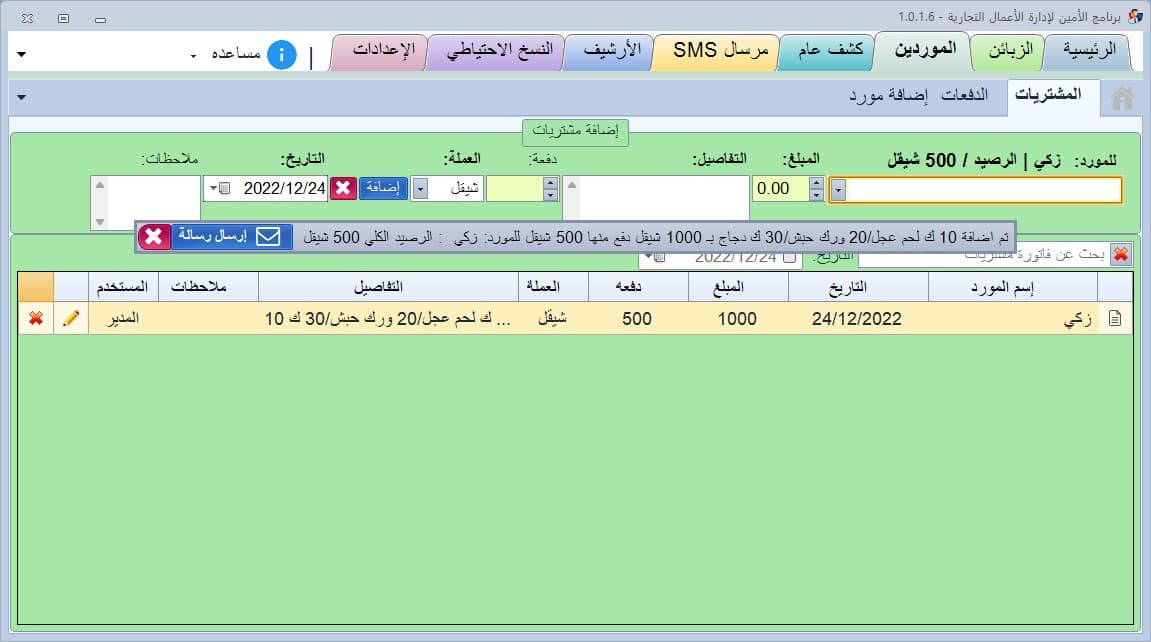
Task: Open the date field dropdown arrow in the form
Action: pos(213,189)
